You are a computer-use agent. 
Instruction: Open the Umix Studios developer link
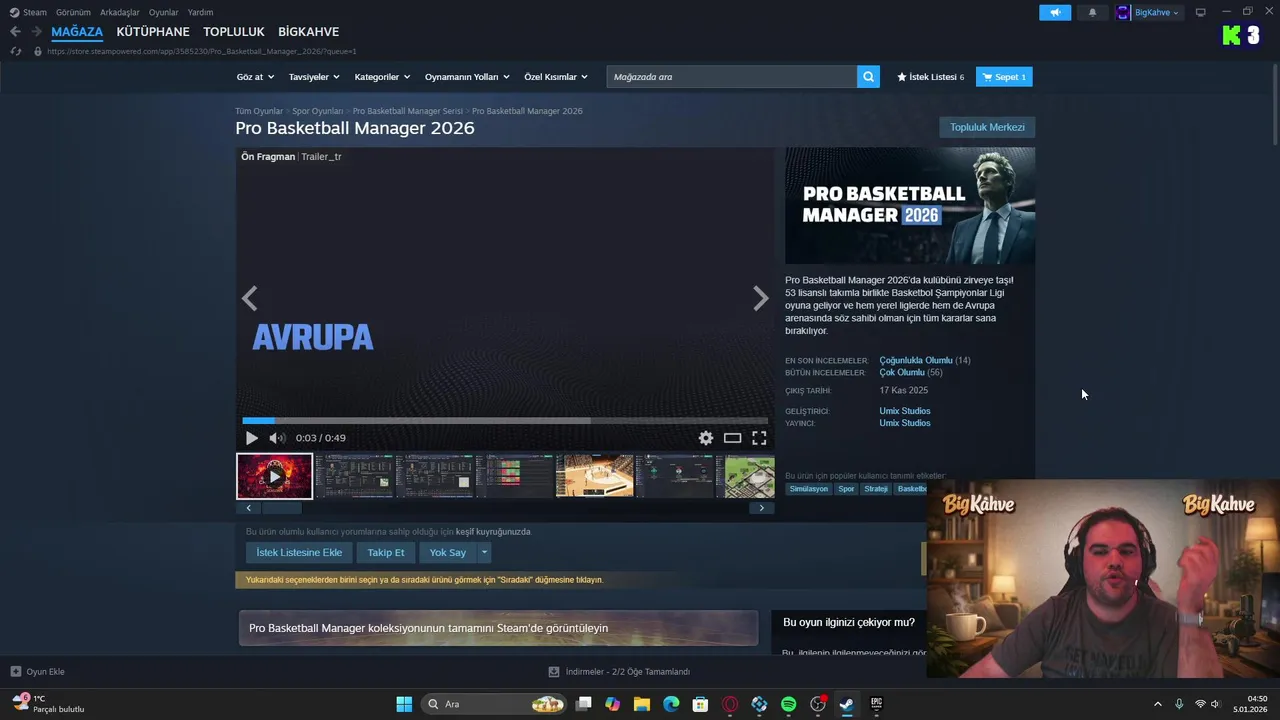click(905, 411)
